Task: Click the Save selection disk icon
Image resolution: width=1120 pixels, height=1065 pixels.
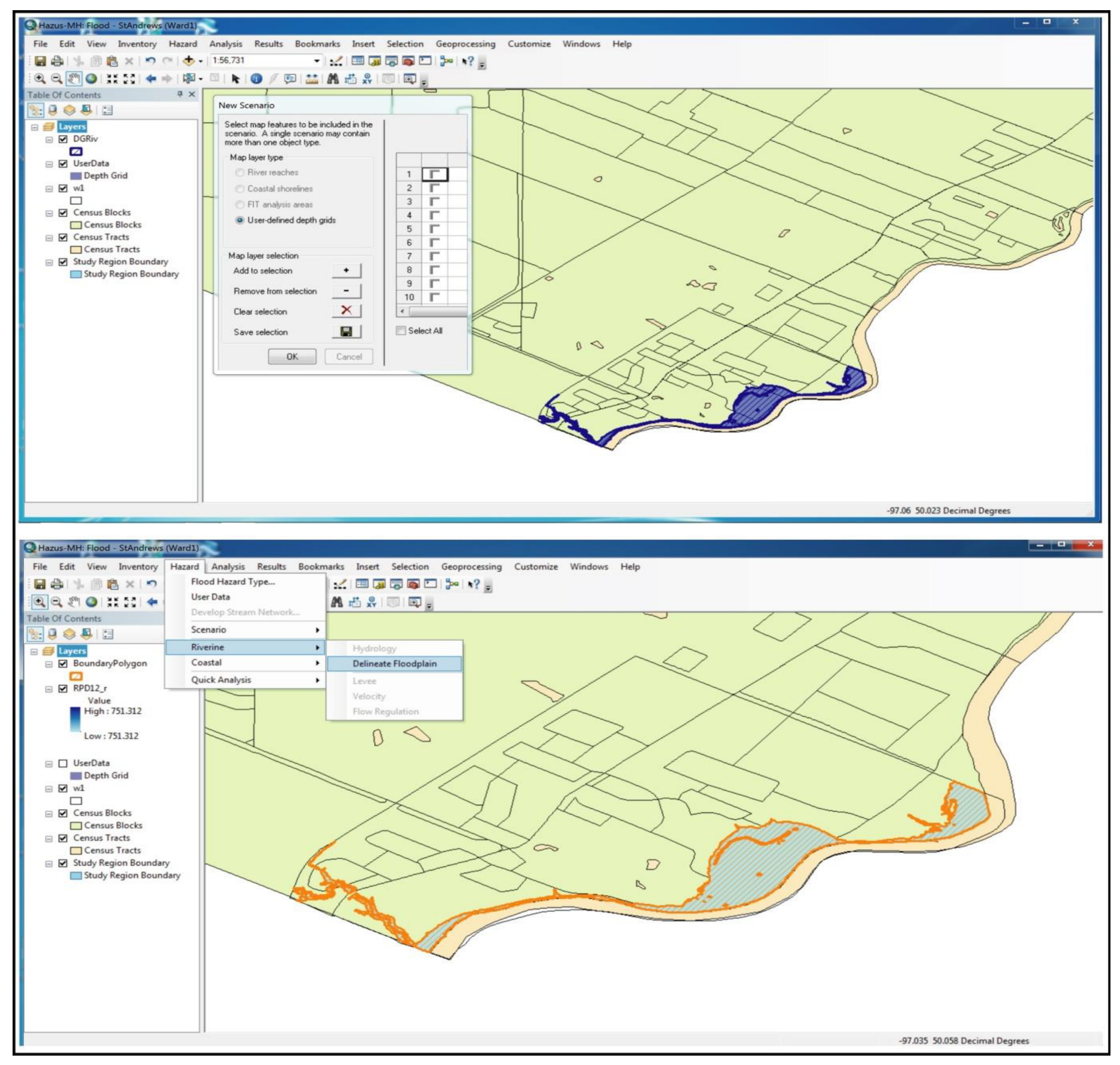Action: coord(346,331)
